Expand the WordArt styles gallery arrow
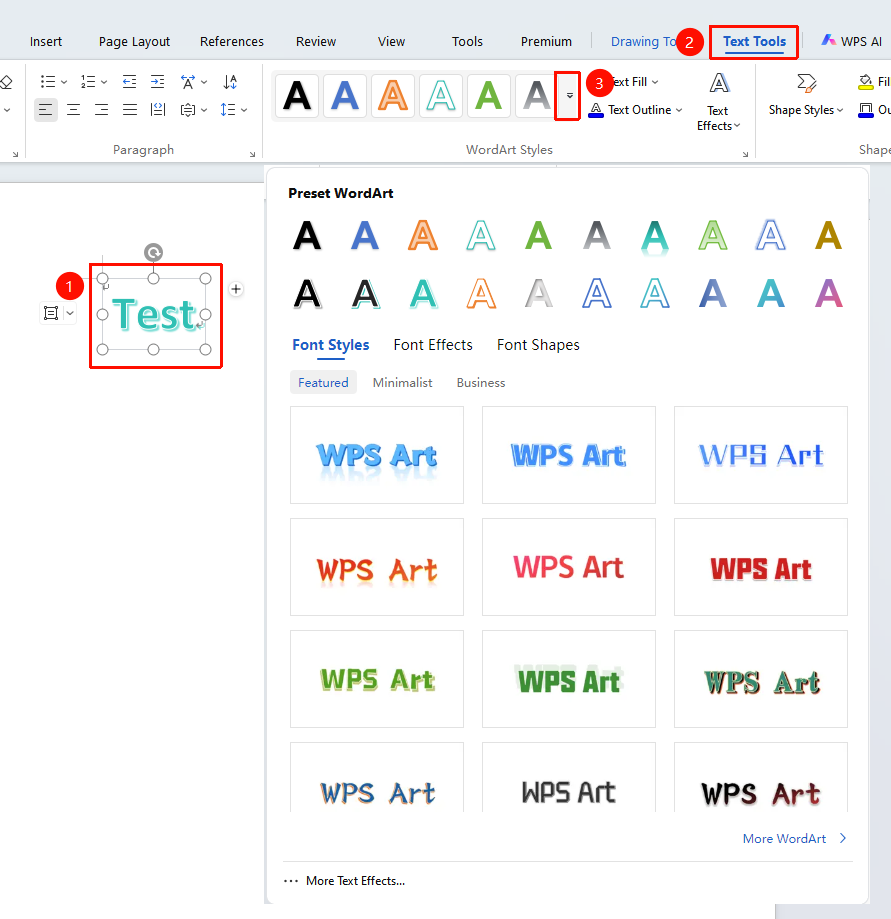The image size is (891, 919). [569, 96]
